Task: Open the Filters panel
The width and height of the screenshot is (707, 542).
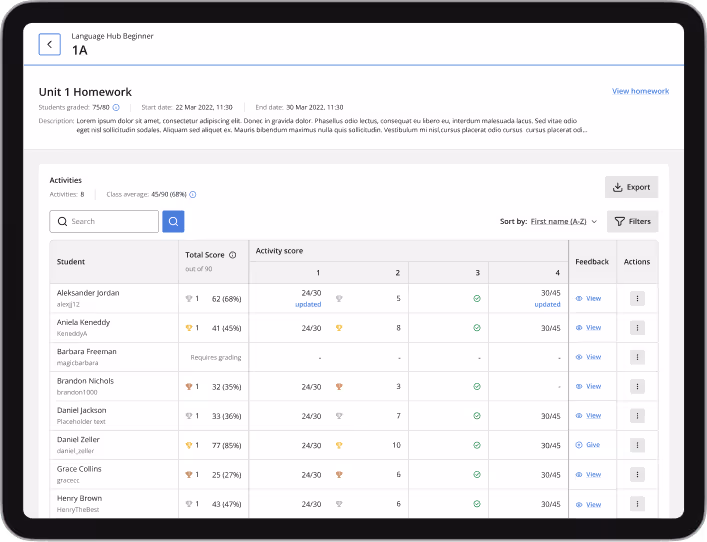Action: pyautogui.click(x=632, y=221)
